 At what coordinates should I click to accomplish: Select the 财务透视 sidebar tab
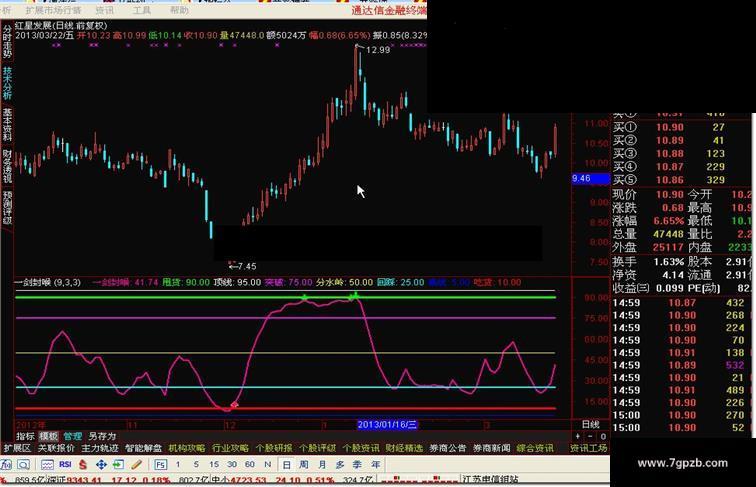click(7, 166)
